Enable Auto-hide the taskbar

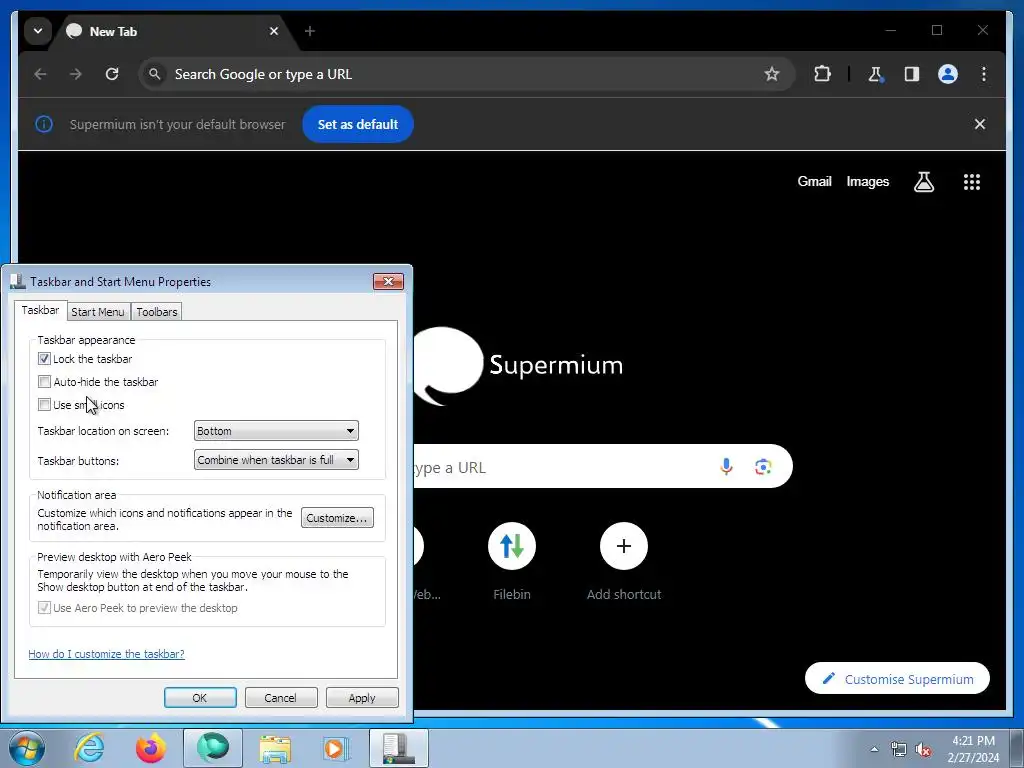[44, 381]
